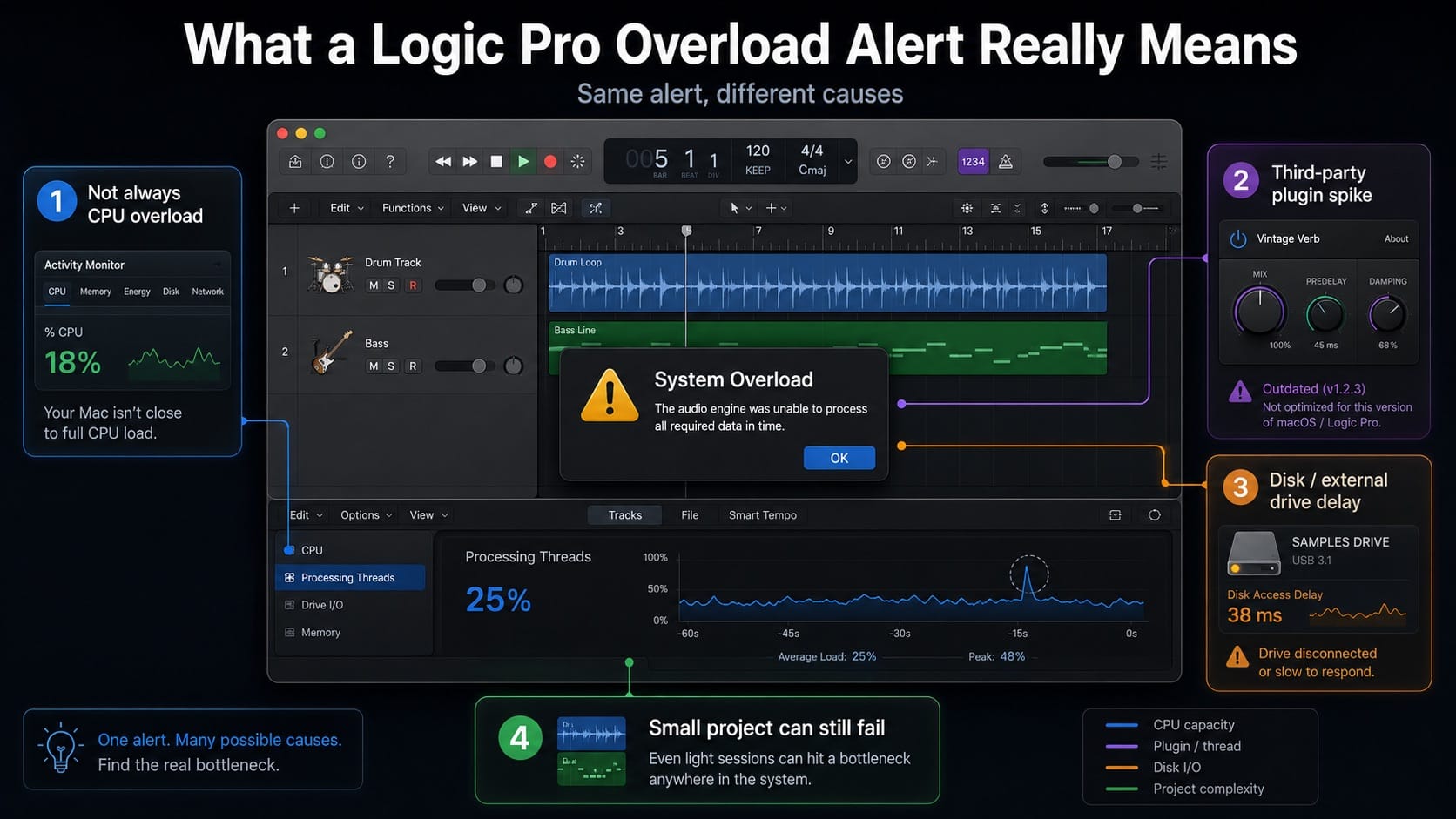Open the secondary plus tool dropdown
Viewport: 1456px width, 819px height.
pyautogui.click(x=776, y=208)
